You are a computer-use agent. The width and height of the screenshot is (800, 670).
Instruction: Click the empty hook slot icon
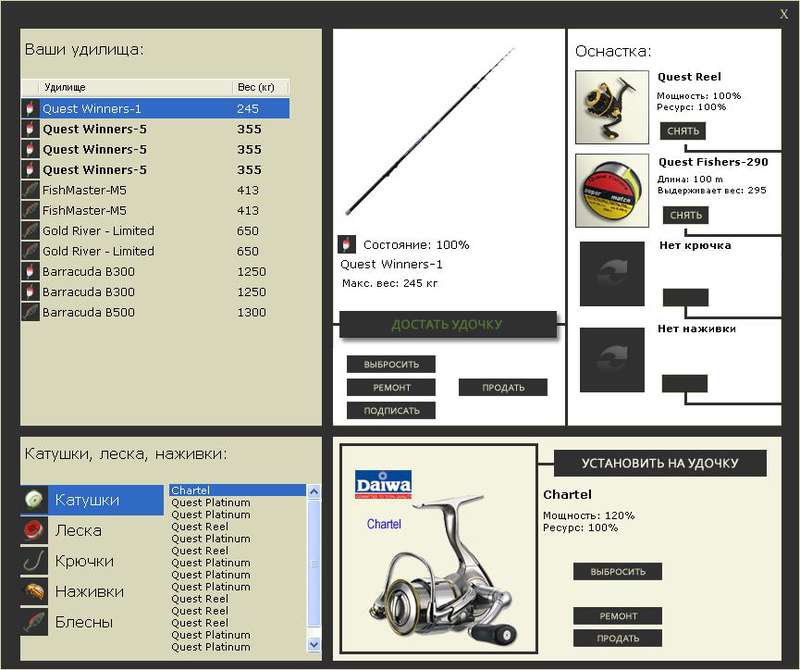[612, 274]
